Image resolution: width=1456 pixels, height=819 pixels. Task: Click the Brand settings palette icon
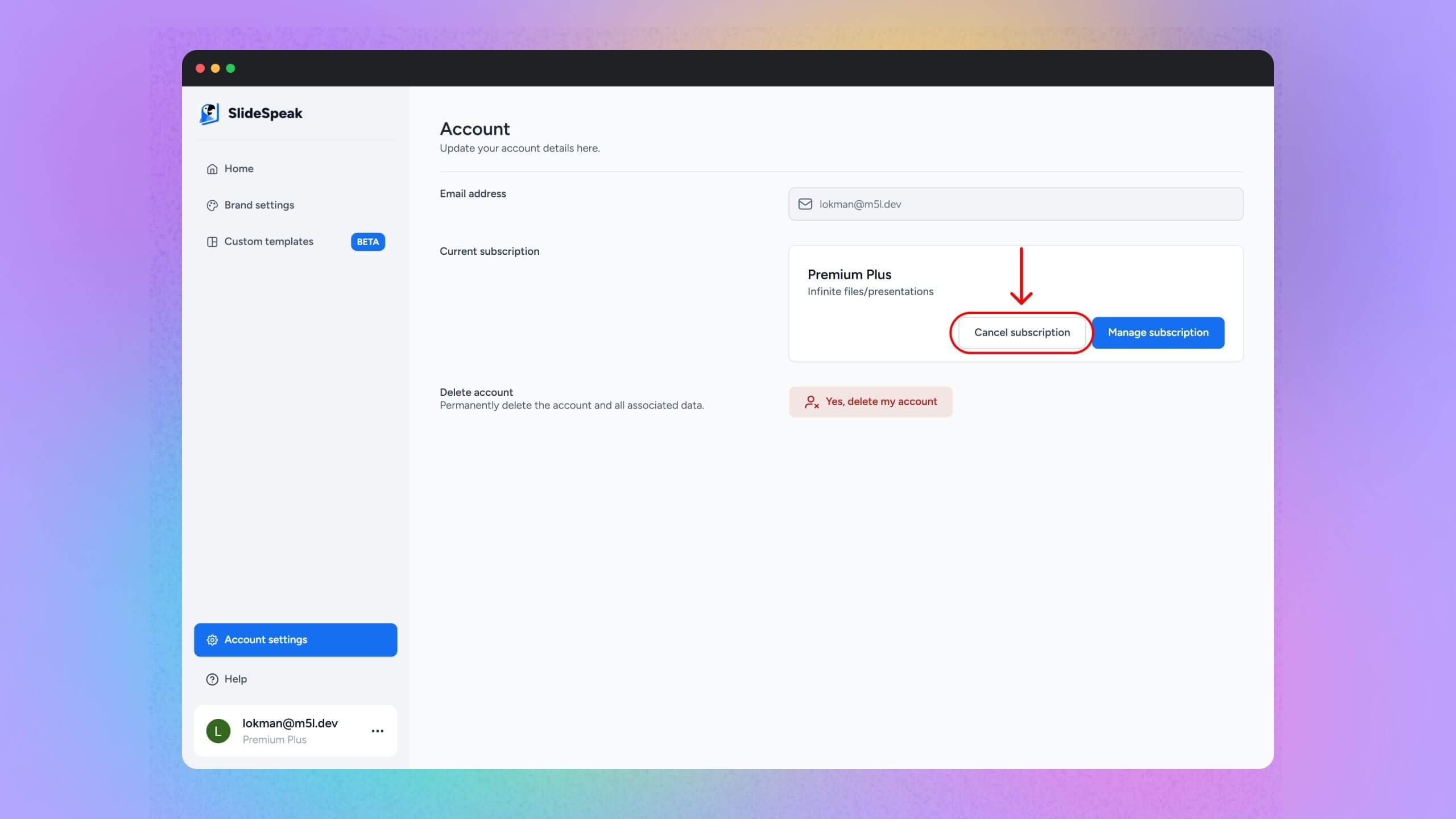(x=212, y=205)
